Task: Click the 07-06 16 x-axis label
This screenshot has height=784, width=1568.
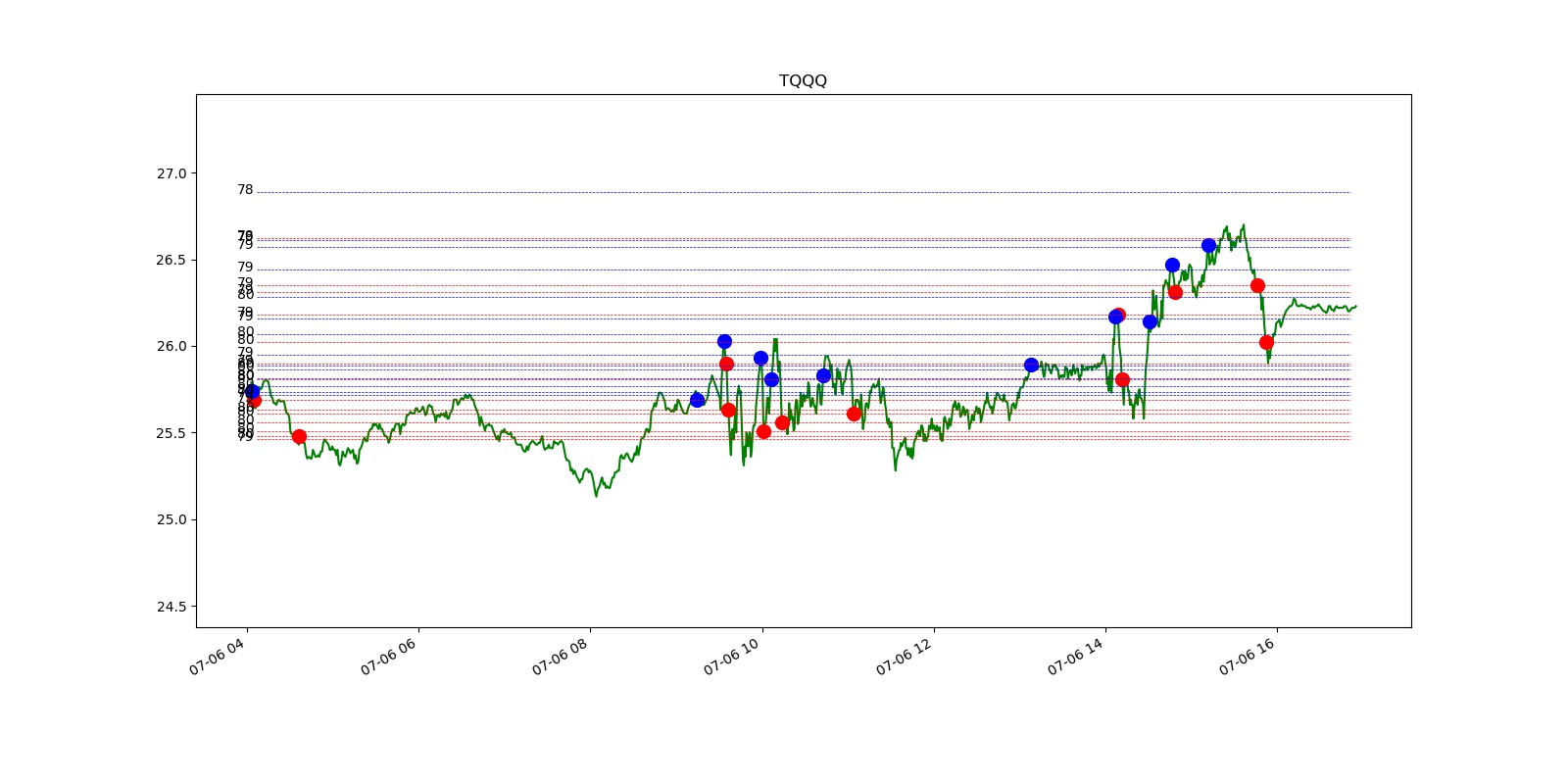Action: 1247,657
